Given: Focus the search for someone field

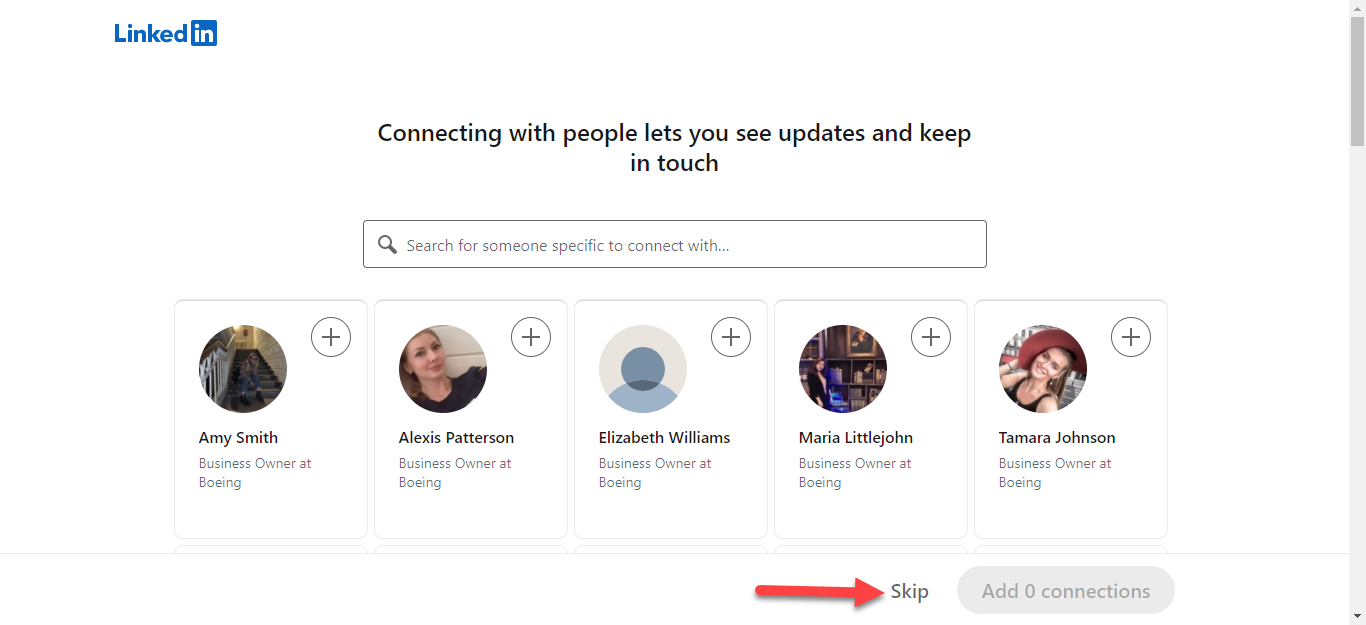Looking at the screenshot, I should [690, 245].
